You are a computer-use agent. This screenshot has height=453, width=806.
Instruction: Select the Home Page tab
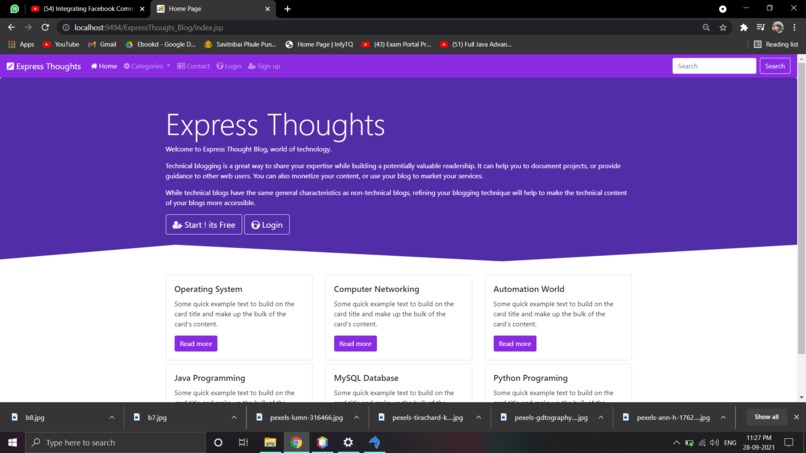(214, 9)
